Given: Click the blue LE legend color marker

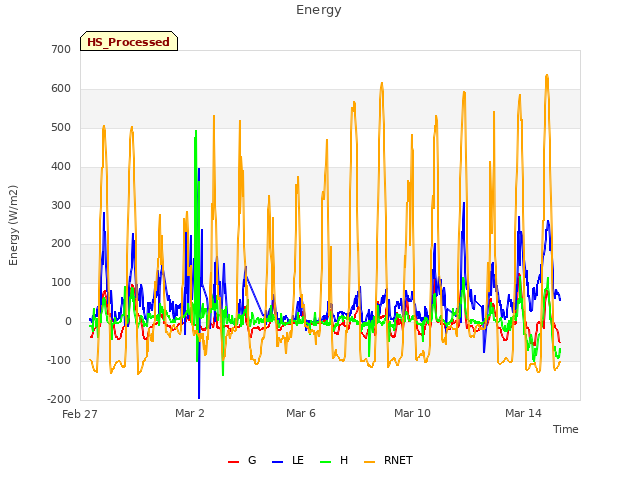Looking at the screenshot, I should tap(277, 462).
